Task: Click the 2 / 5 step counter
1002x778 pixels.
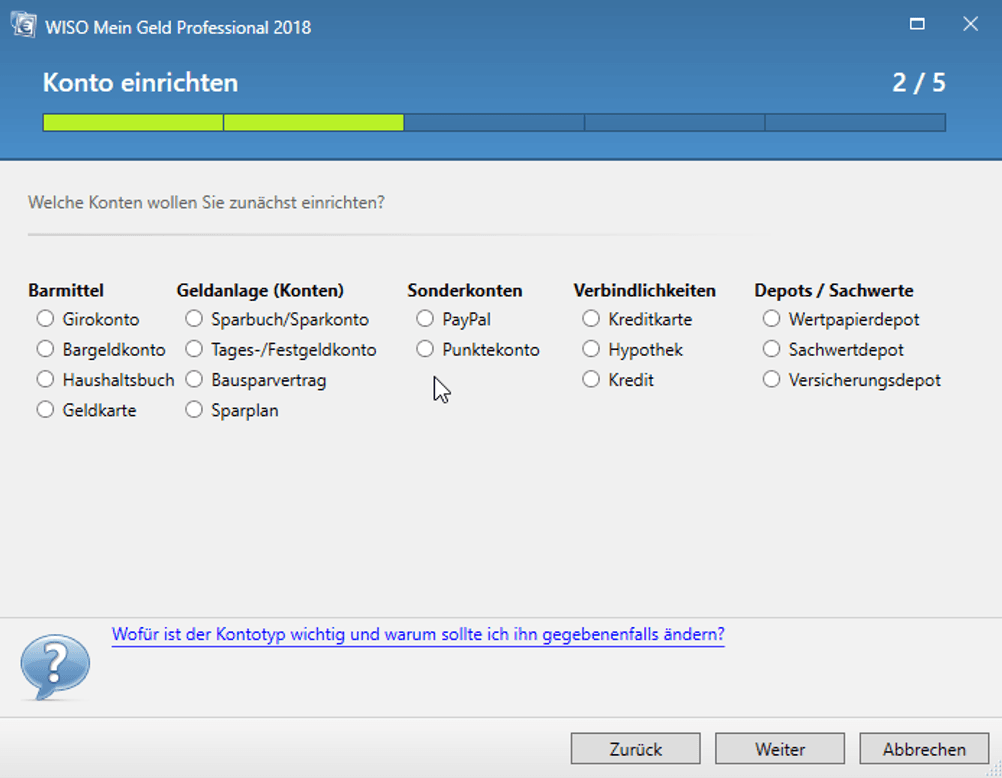Action: (x=918, y=82)
